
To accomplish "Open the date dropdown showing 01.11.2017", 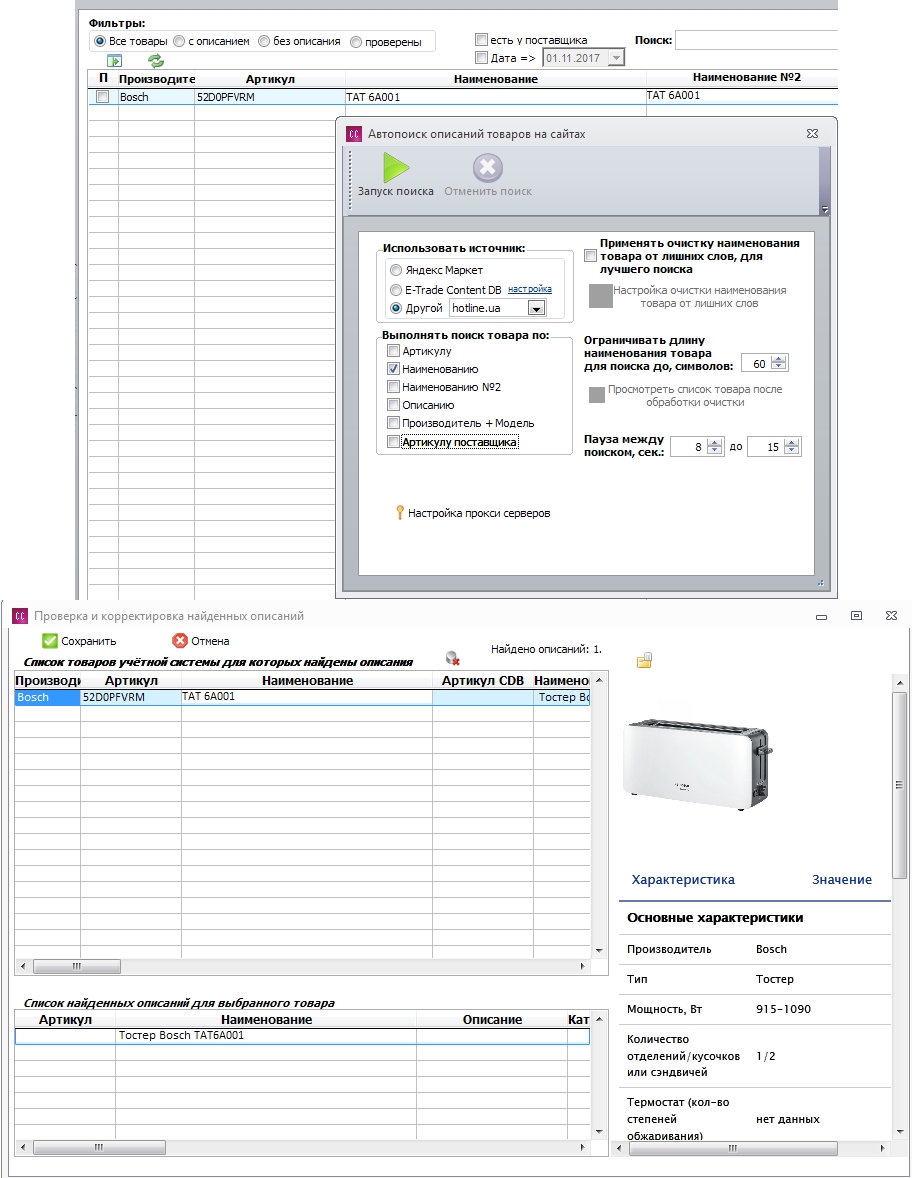I will coord(616,58).
